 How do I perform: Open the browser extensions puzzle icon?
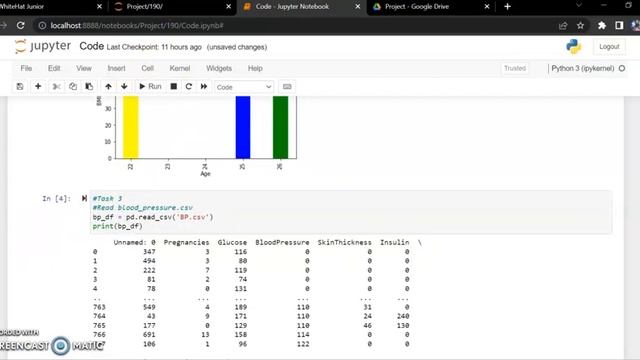(x=602, y=26)
